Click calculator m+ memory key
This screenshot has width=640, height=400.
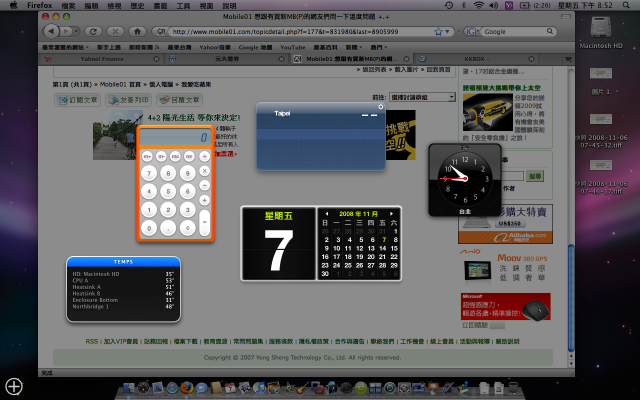coord(147,156)
